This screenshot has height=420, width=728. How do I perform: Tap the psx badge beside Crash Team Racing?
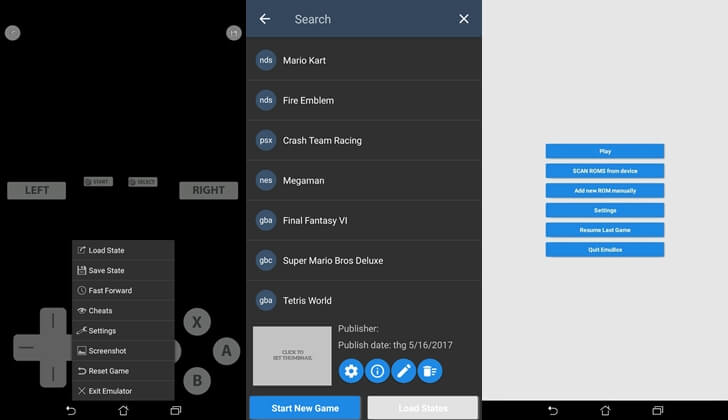point(266,140)
